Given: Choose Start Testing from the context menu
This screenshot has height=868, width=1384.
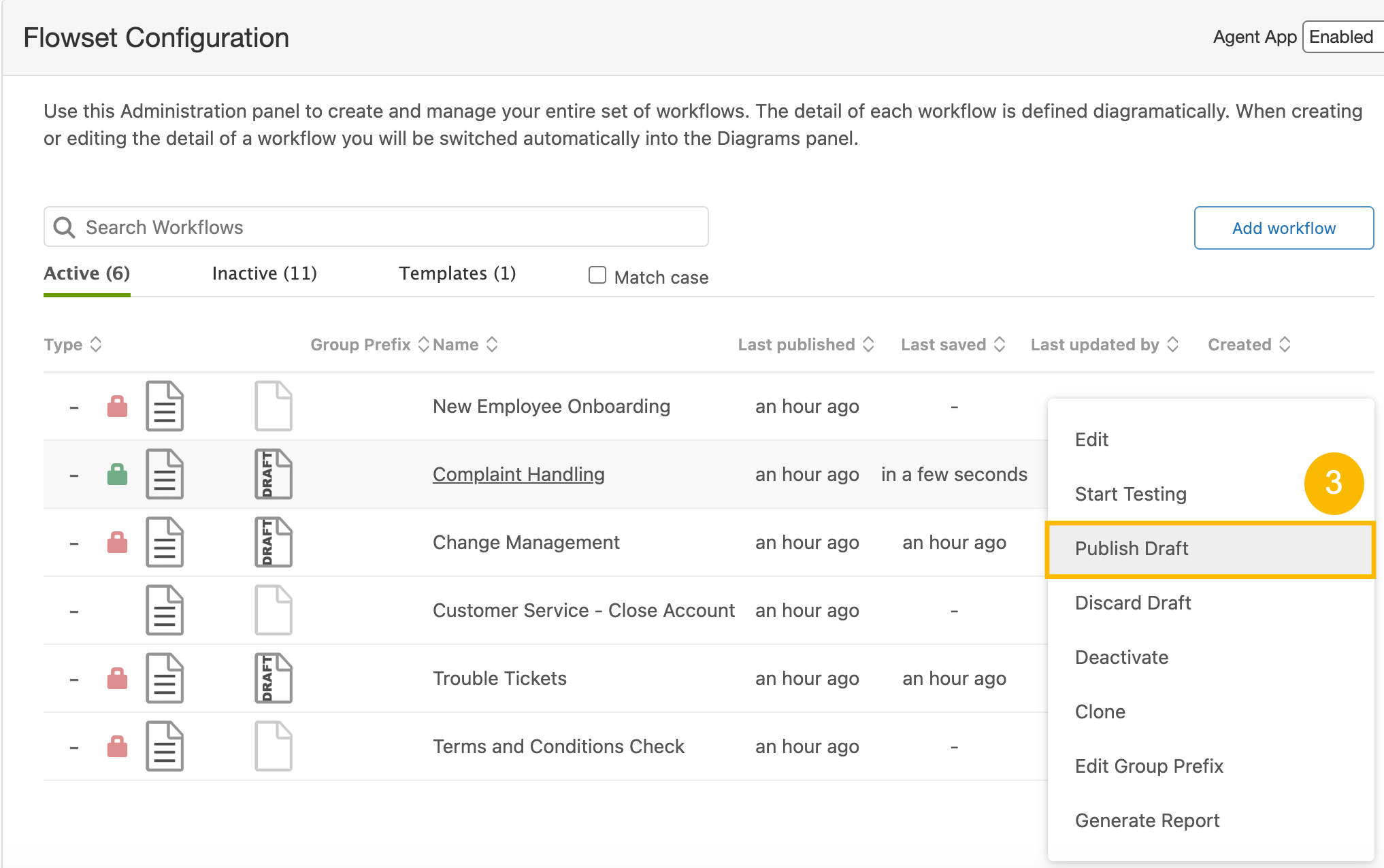Looking at the screenshot, I should click(1210, 494).
